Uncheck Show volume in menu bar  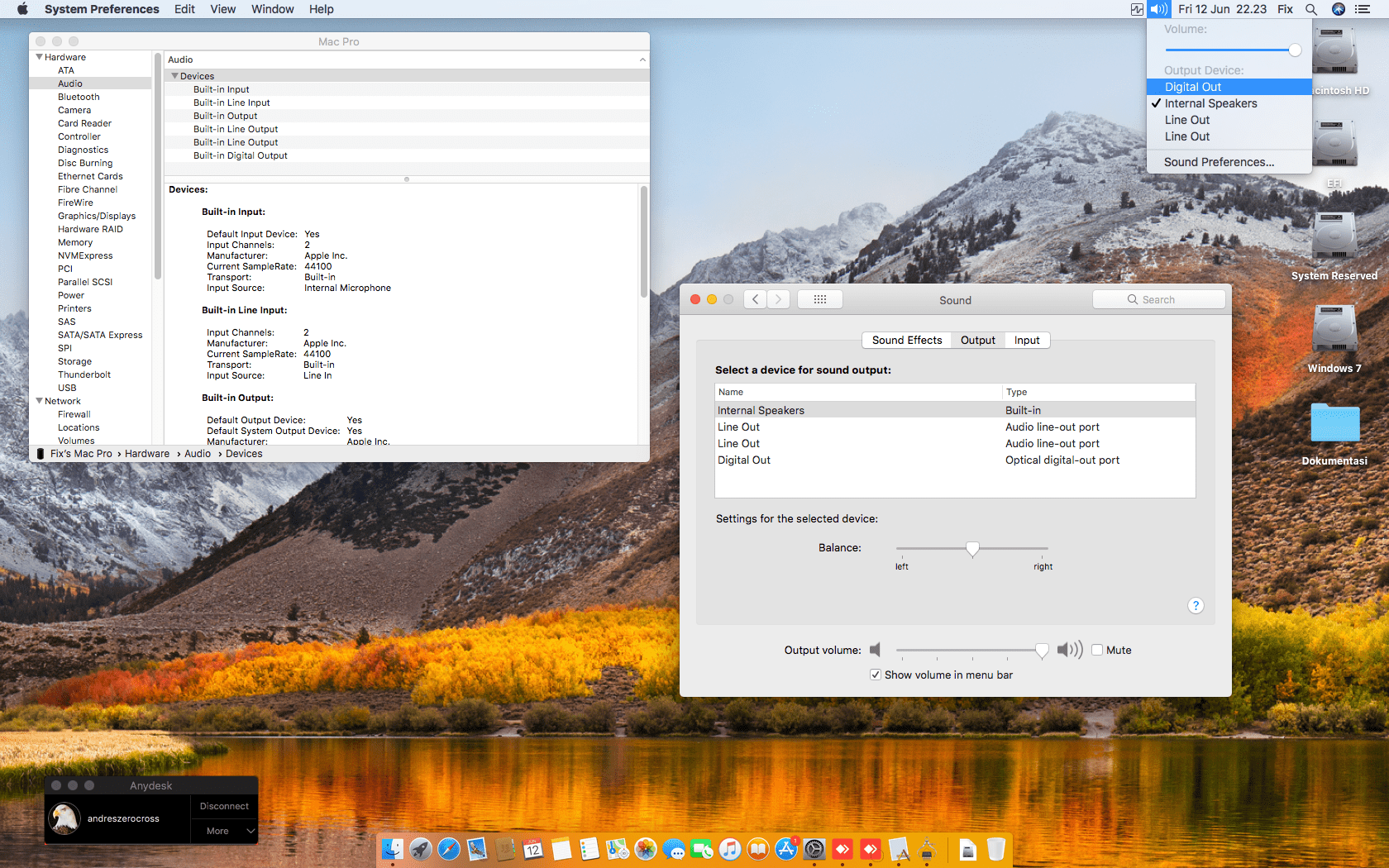click(x=875, y=675)
